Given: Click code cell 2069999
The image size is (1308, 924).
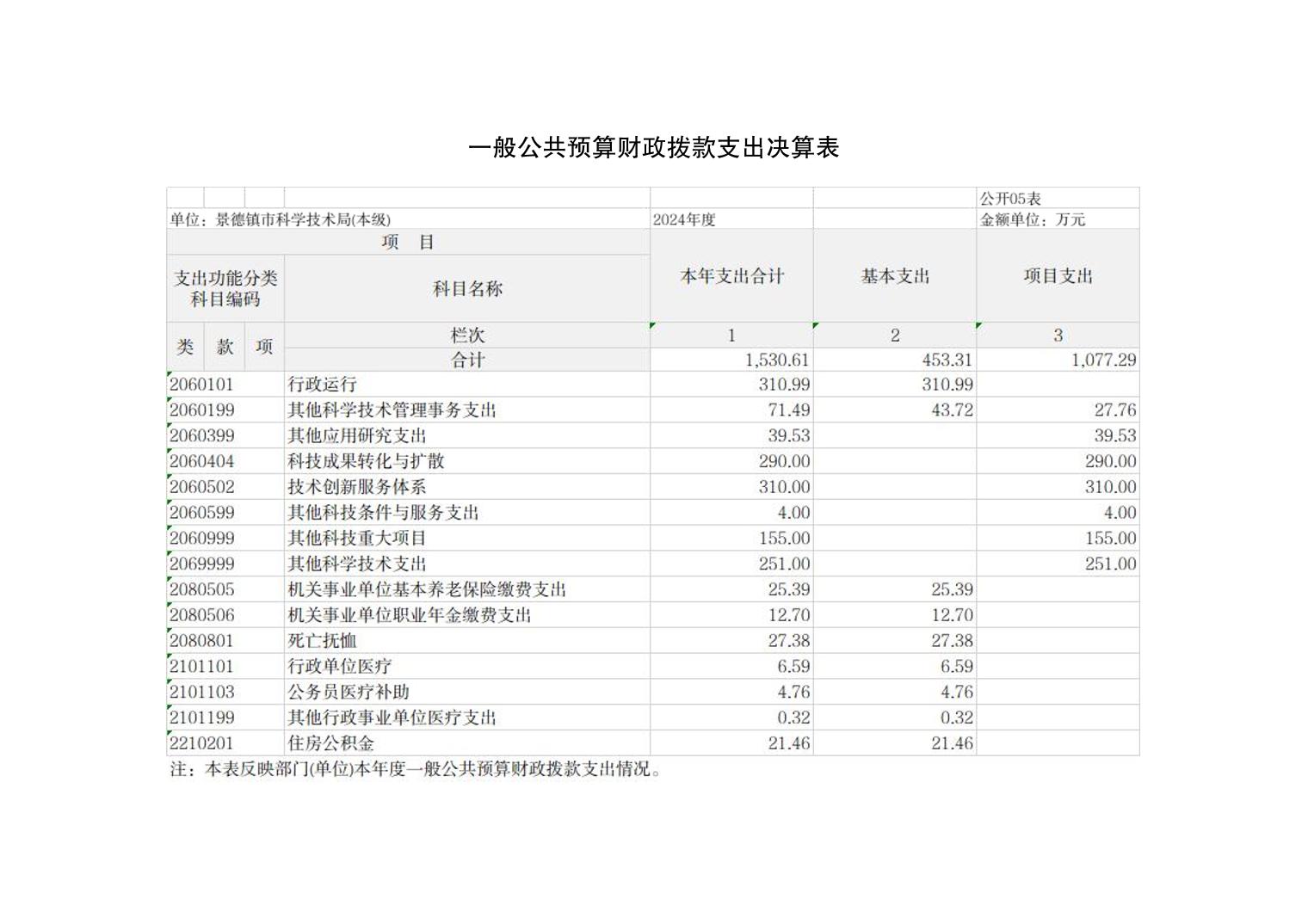Looking at the screenshot, I should (201, 564).
